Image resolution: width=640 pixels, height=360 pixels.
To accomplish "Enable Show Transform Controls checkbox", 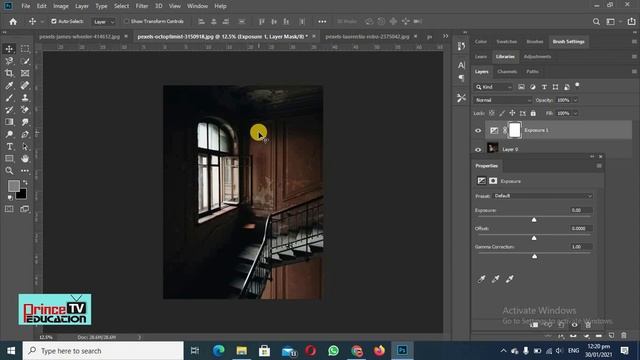I will (x=127, y=21).
